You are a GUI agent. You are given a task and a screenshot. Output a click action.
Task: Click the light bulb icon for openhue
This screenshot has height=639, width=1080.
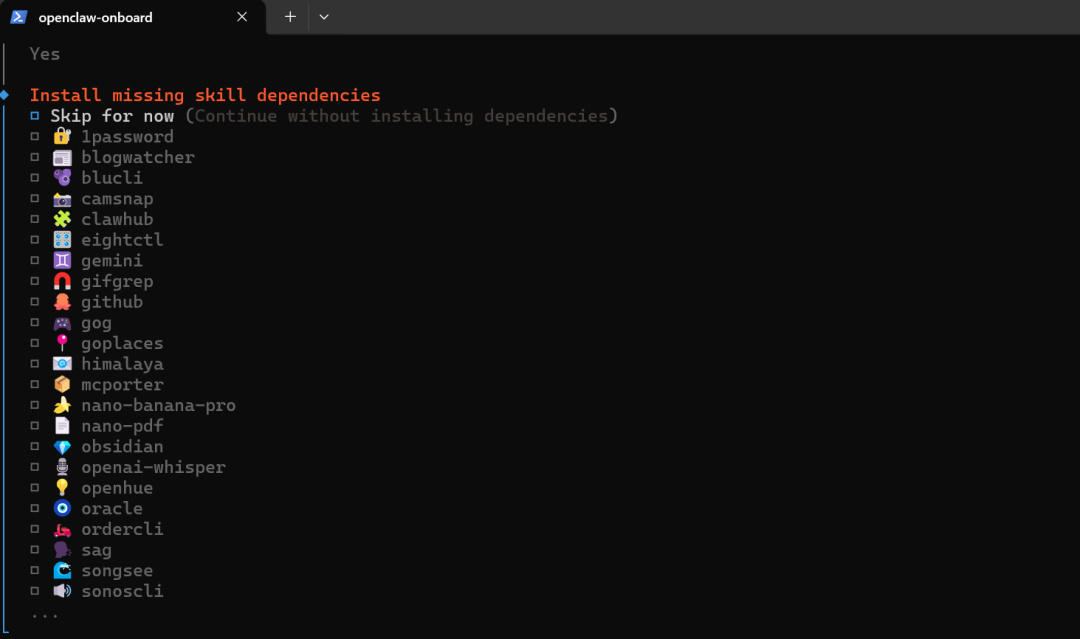coord(62,488)
